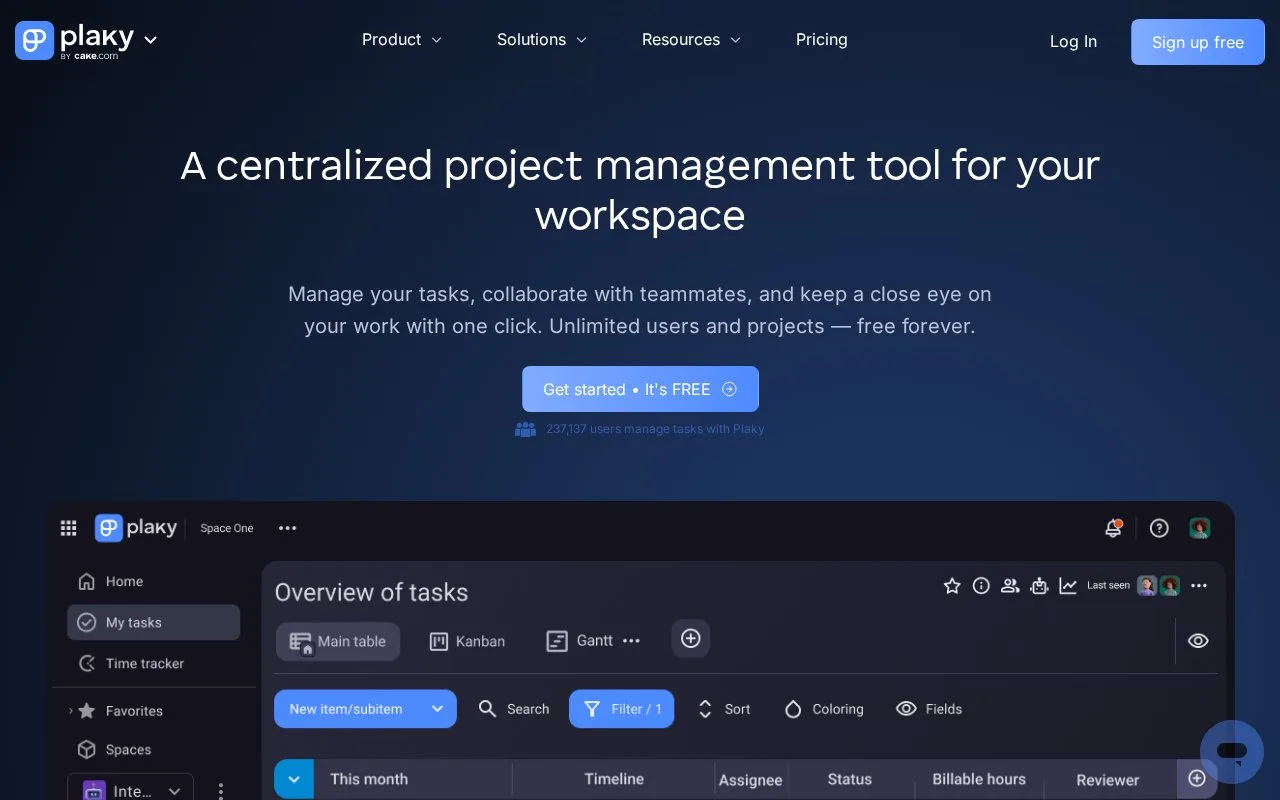
Task: Open the board three-dot menu near Last seen
Action: point(1199,586)
